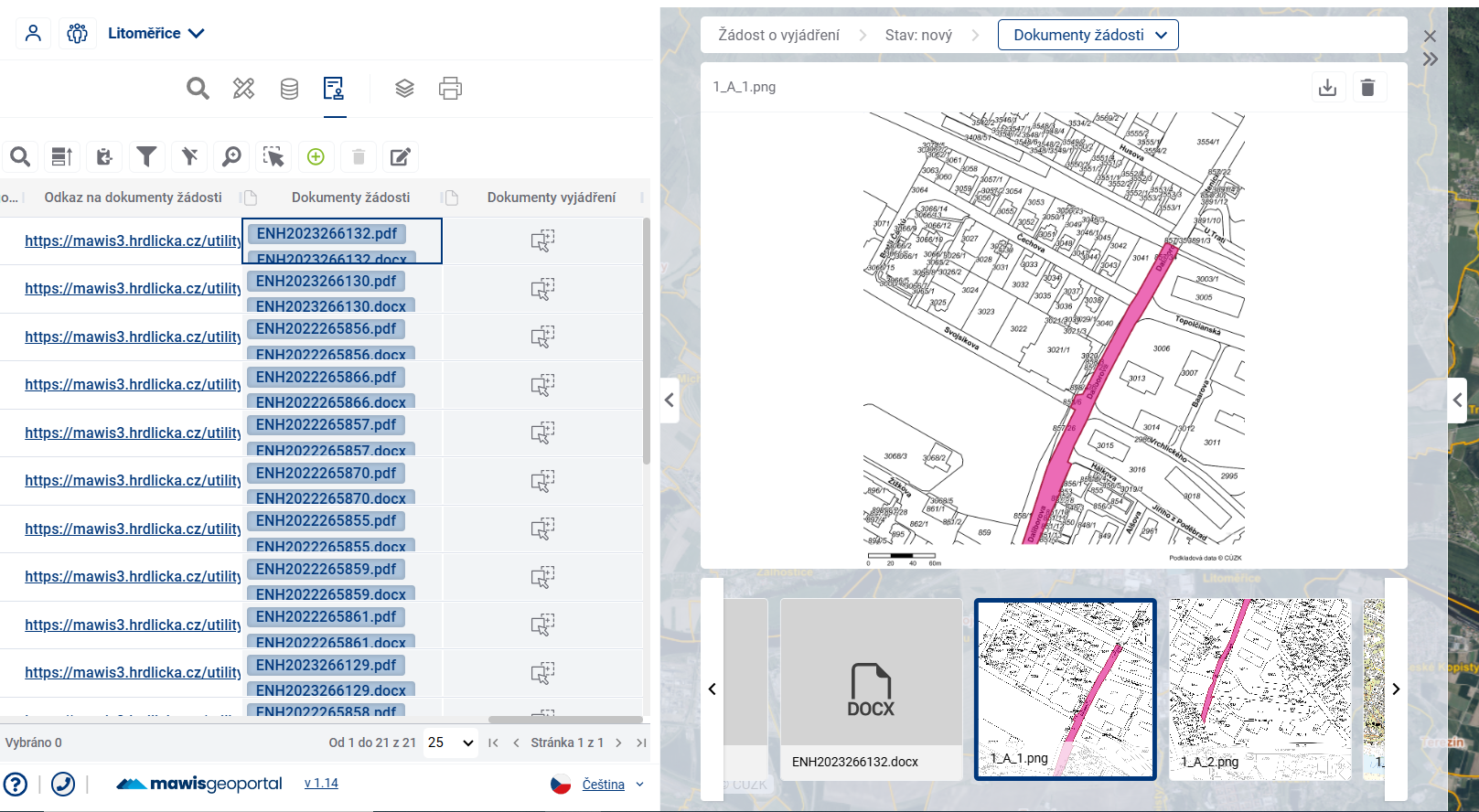1479x812 pixels.
Task: Download the 1_A_1.png document
Action: [x=1327, y=87]
